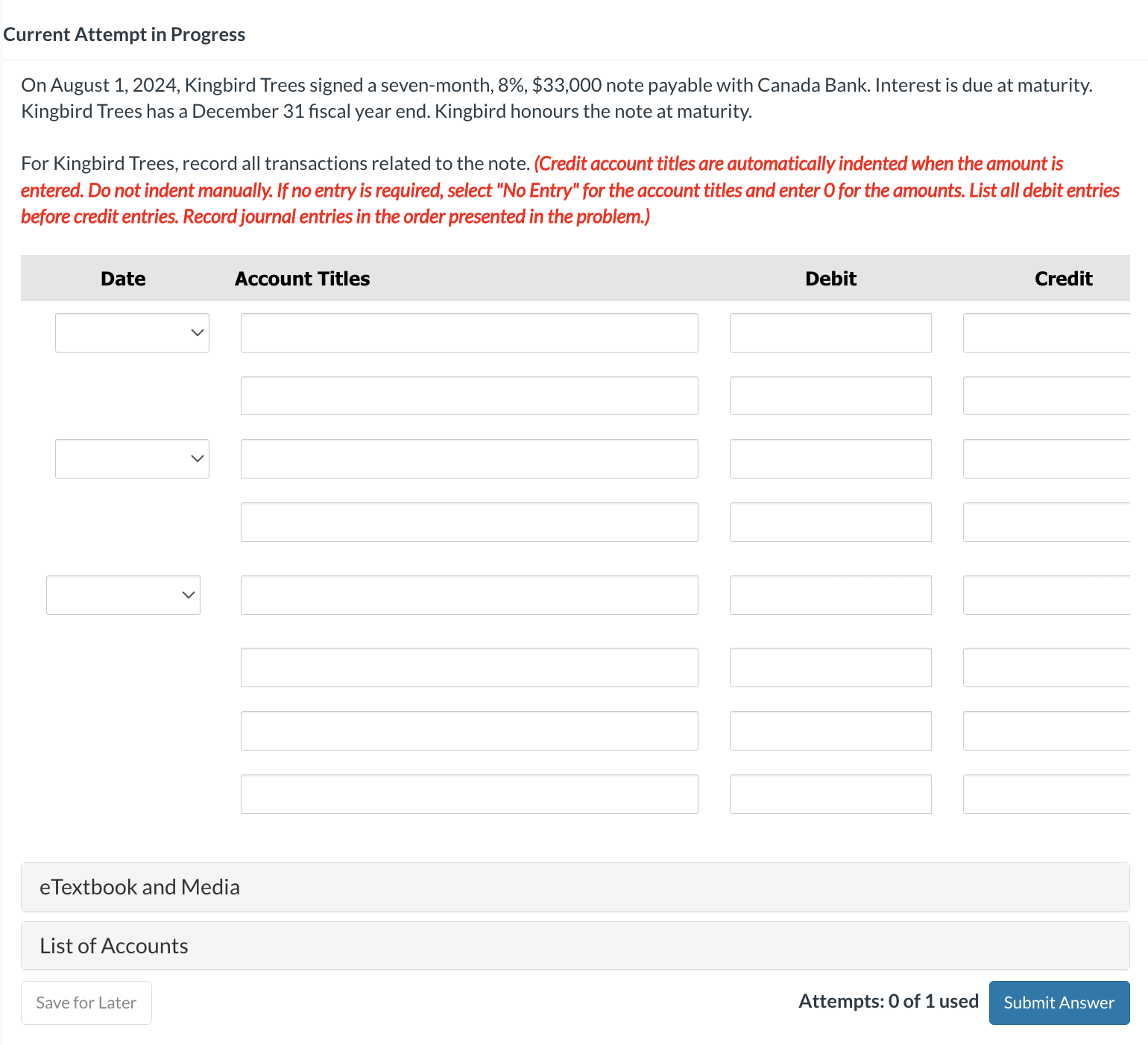Image resolution: width=1148 pixels, height=1045 pixels.
Task: Click the sentence 'For Kingbird Trees, record all transactions'
Action: 276,163
